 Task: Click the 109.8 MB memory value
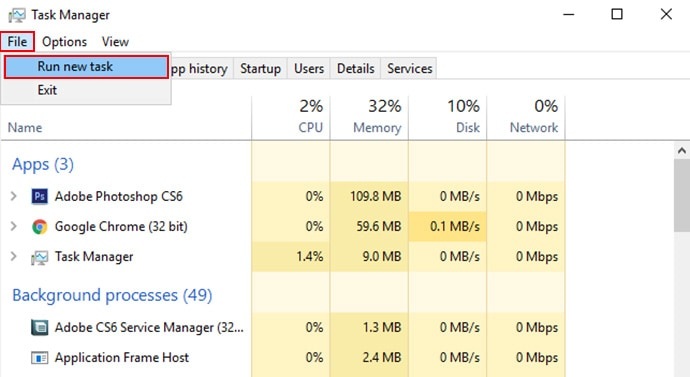[375, 196]
